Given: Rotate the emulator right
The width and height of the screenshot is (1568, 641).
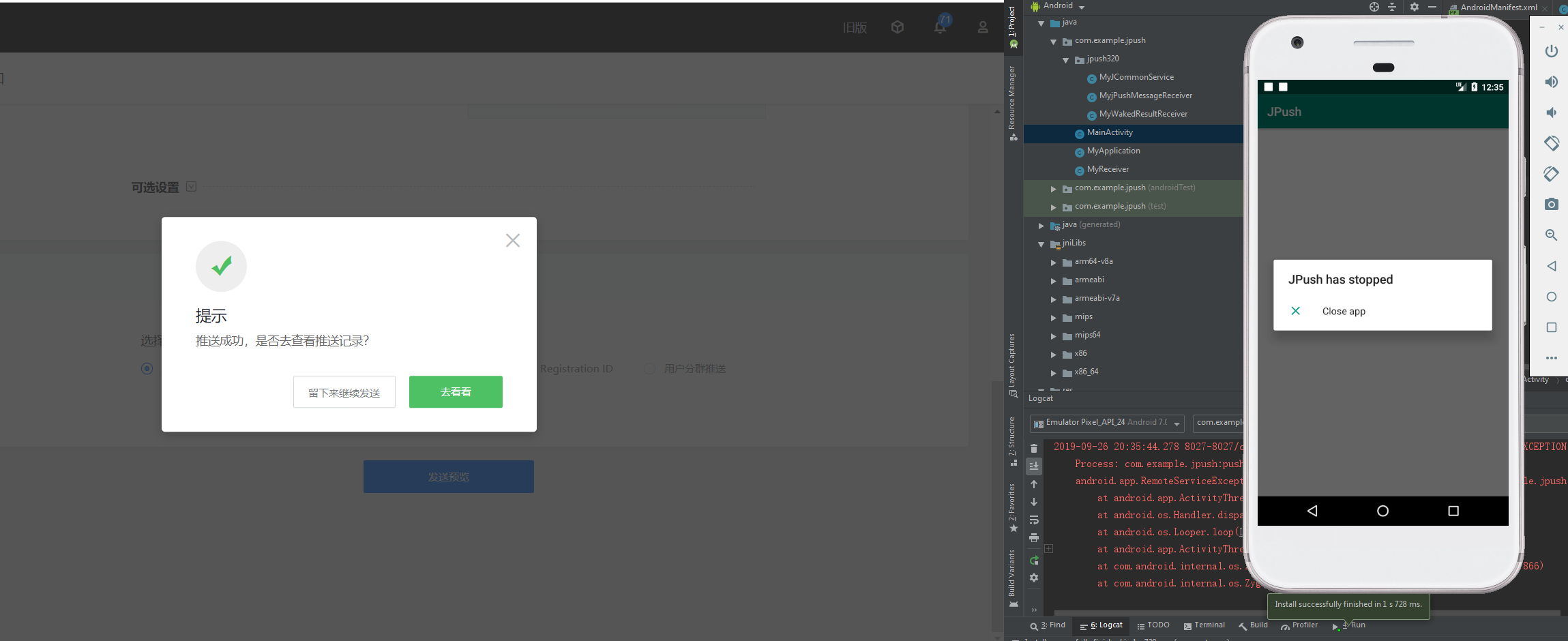Looking at the screenshot, I should [x=1551, y=174].
